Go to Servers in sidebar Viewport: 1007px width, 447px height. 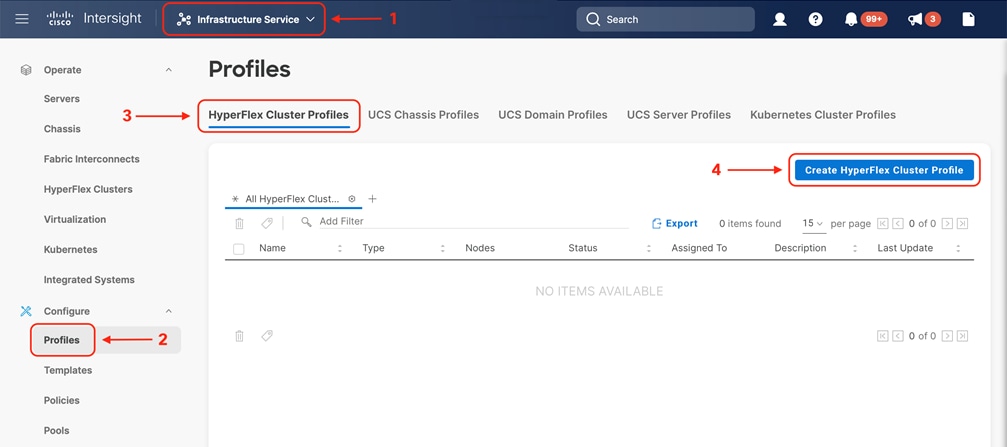tap(62, 99)
